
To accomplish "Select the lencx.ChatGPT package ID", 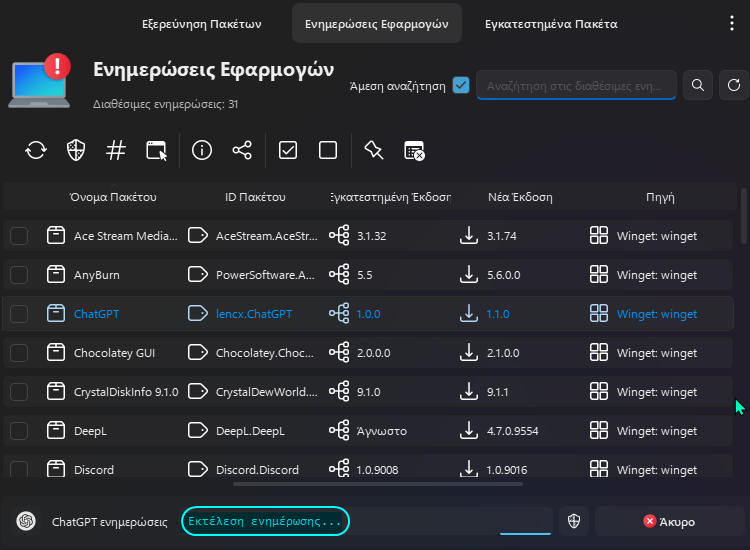I will click(x=254, y=314).
